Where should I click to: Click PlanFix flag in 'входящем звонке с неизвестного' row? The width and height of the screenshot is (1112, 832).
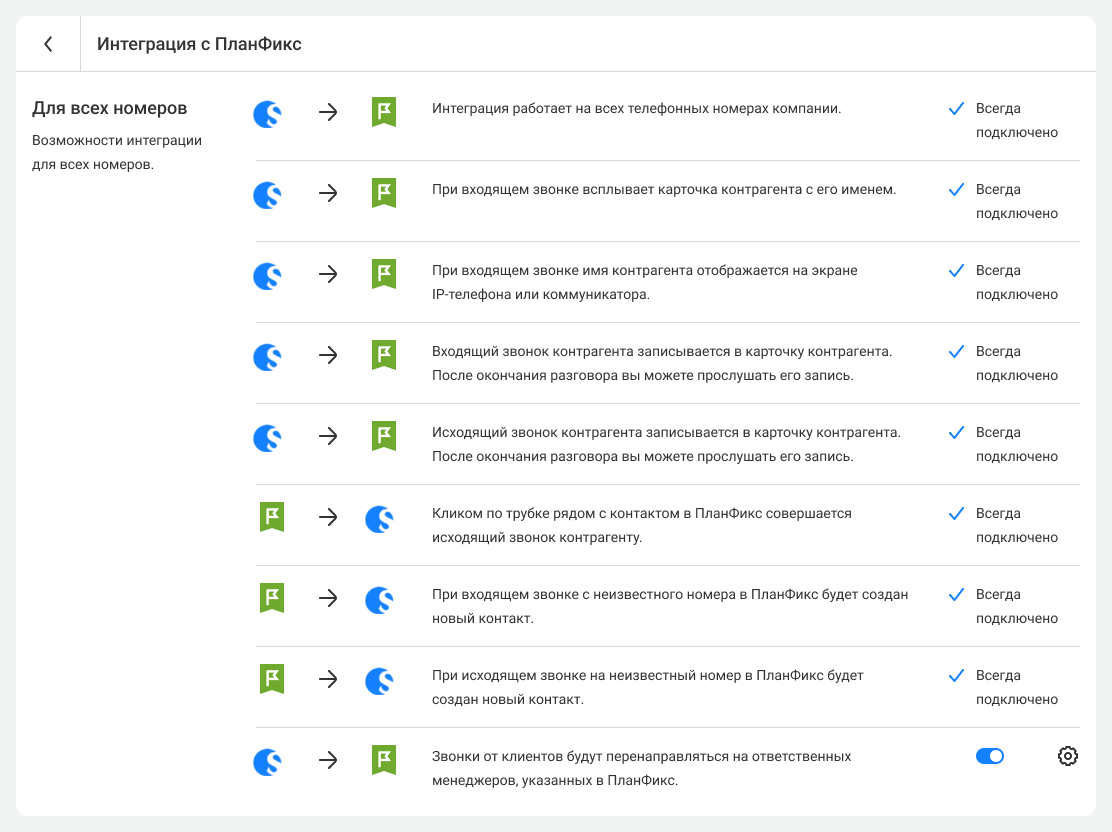tap(272, 597)
